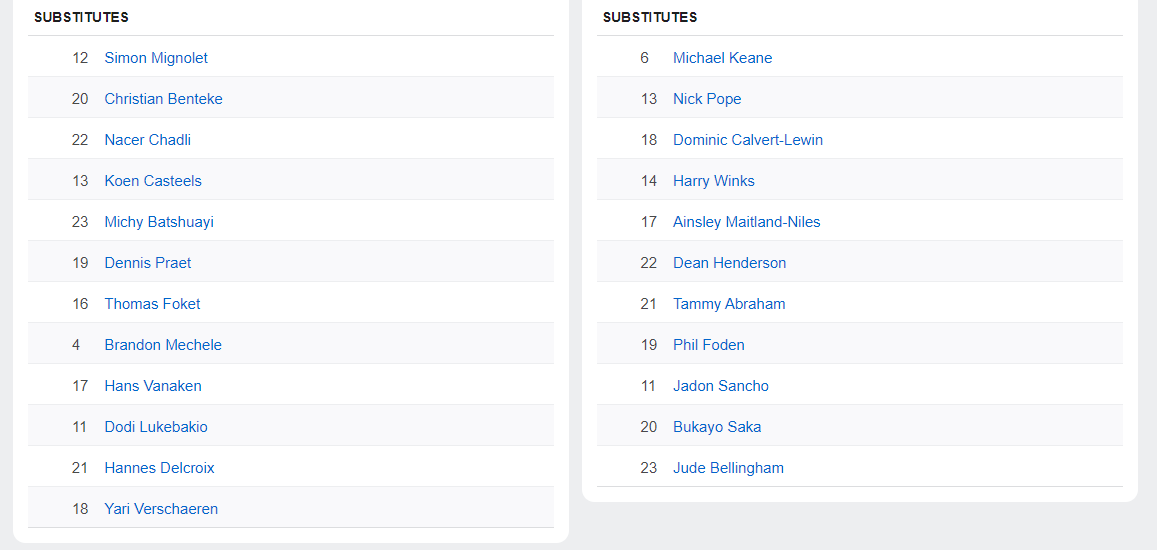
Task: Click the Harry Winks link
Action: (x=714, y=181)
